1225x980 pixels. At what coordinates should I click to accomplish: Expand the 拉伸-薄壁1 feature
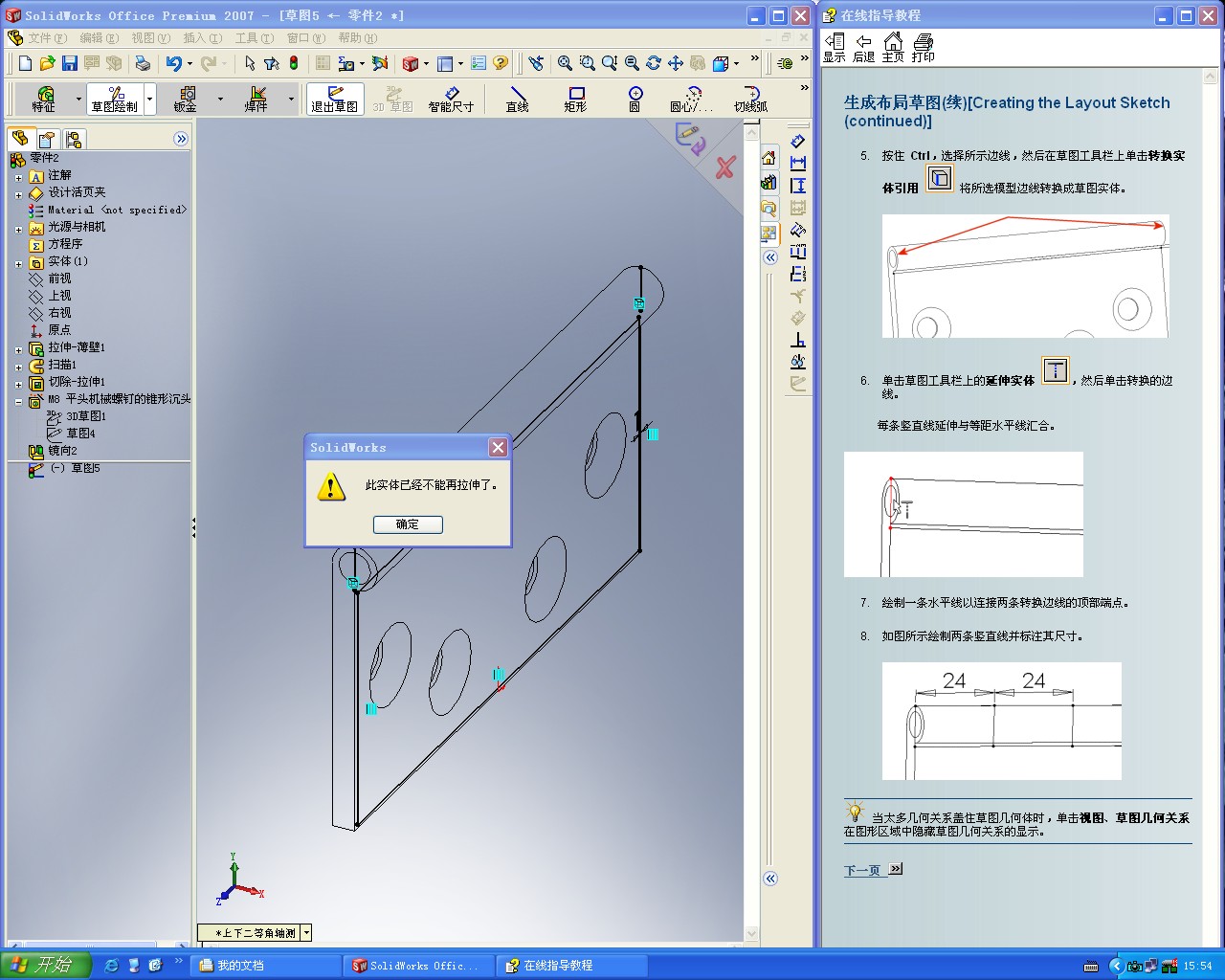tap(18, 349)
